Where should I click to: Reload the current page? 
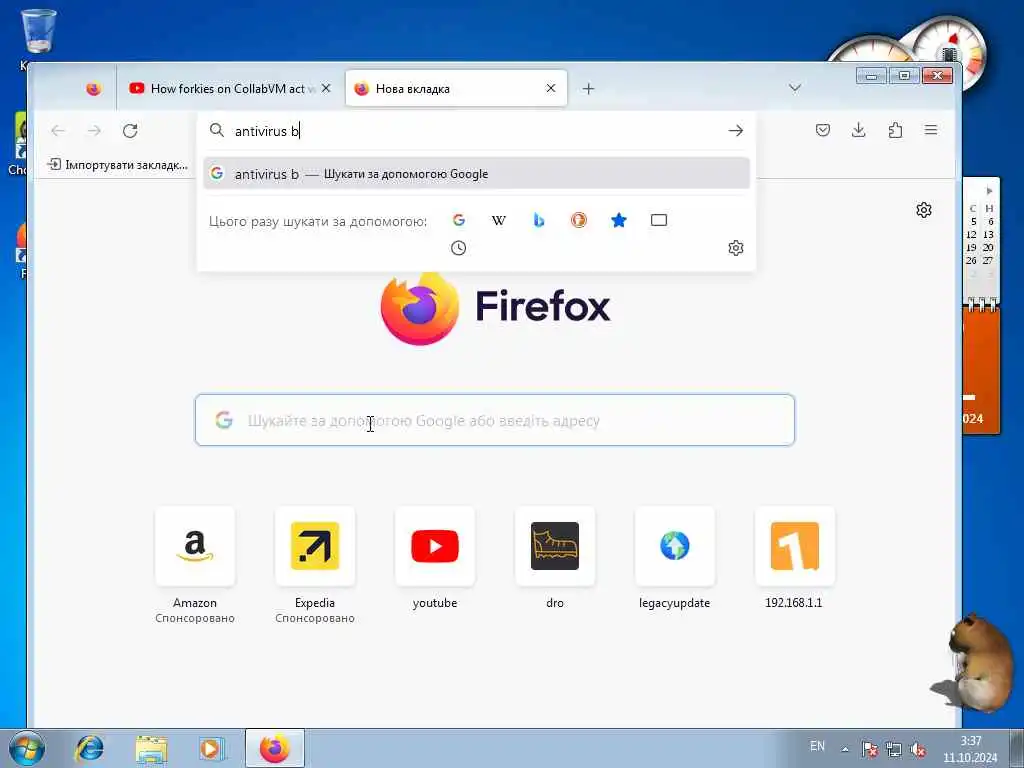(130, 131)
